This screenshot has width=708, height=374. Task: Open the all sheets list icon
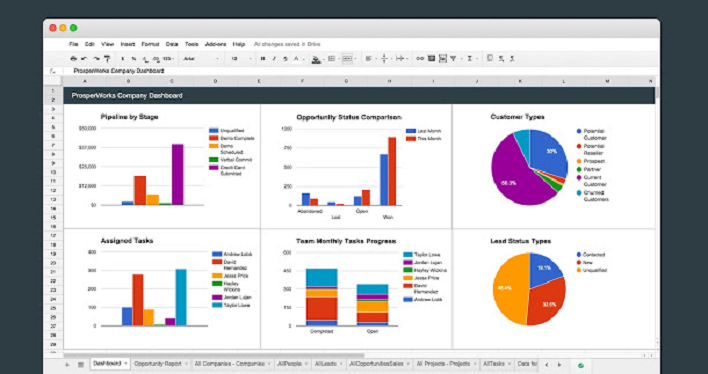coord(81,364)
